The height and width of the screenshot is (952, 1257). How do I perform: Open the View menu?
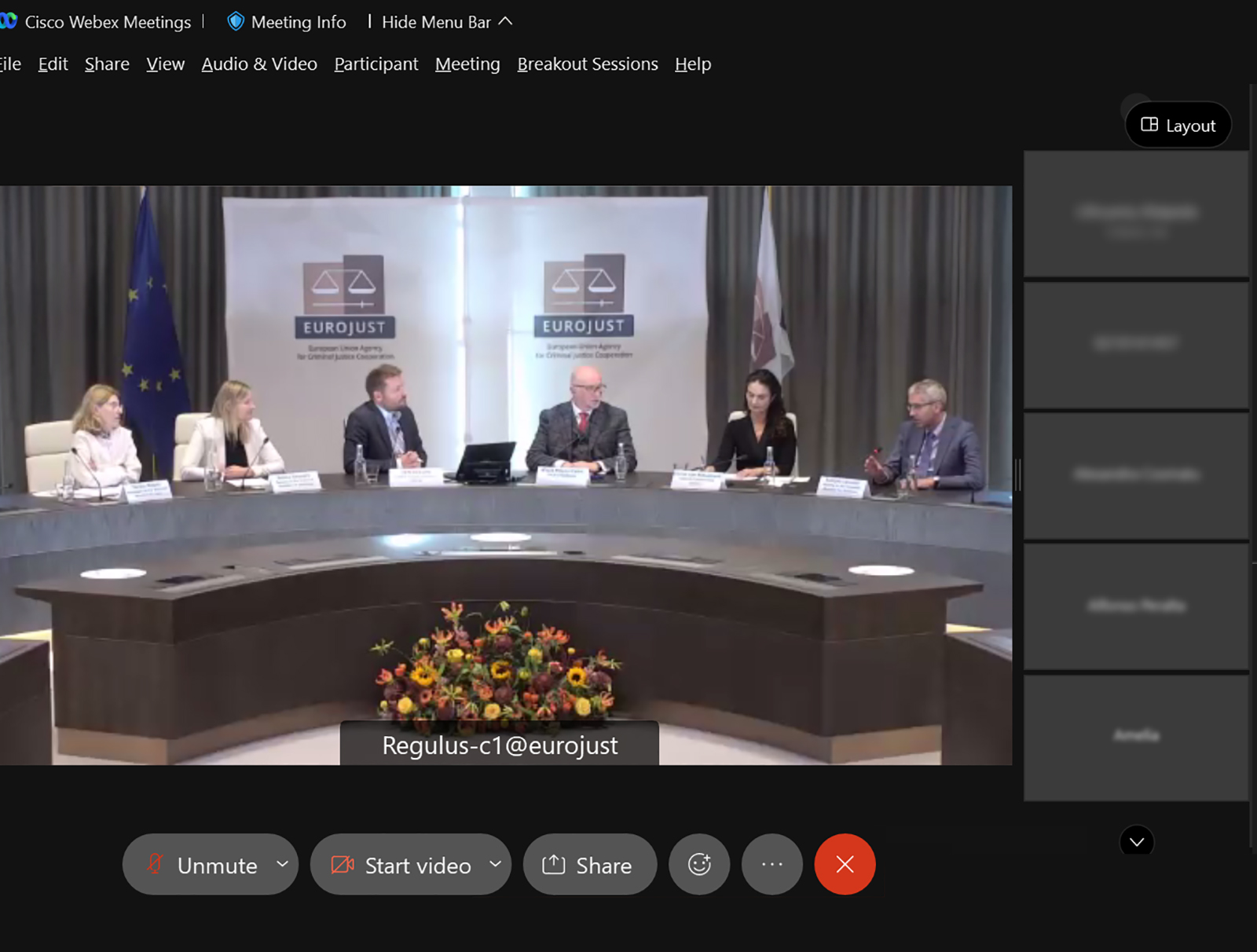165,64
